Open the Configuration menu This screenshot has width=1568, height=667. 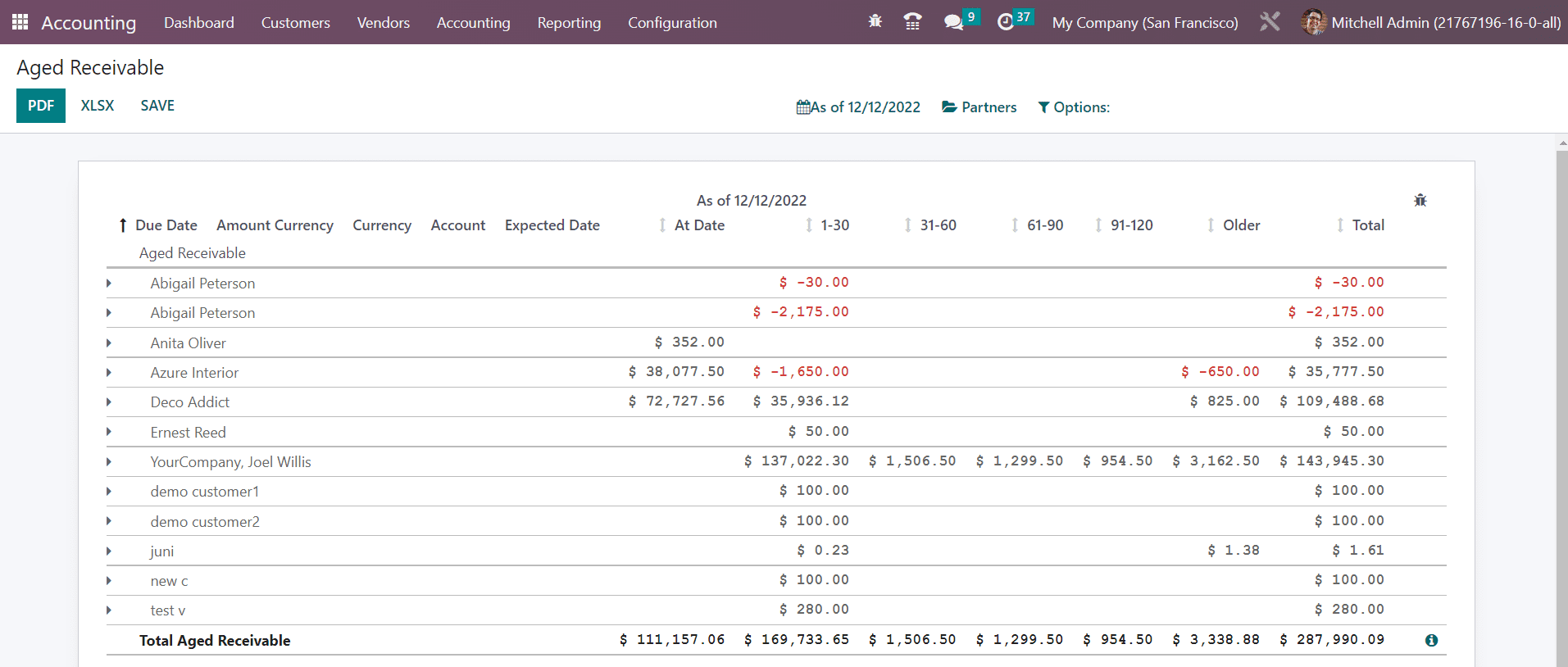click(x=672, y=23)
